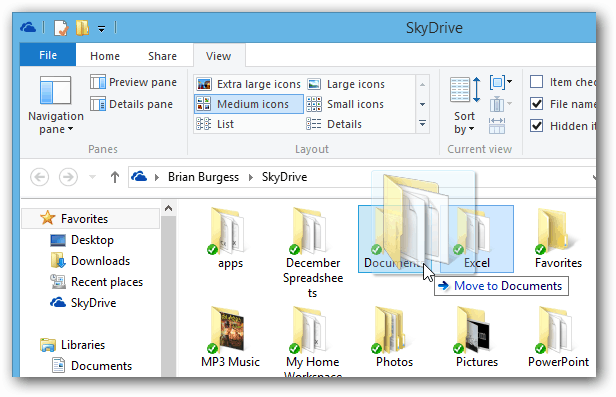The image size is (616, 397).
Task: Click Brian Burgess in address path
Action: click(203, 177)
